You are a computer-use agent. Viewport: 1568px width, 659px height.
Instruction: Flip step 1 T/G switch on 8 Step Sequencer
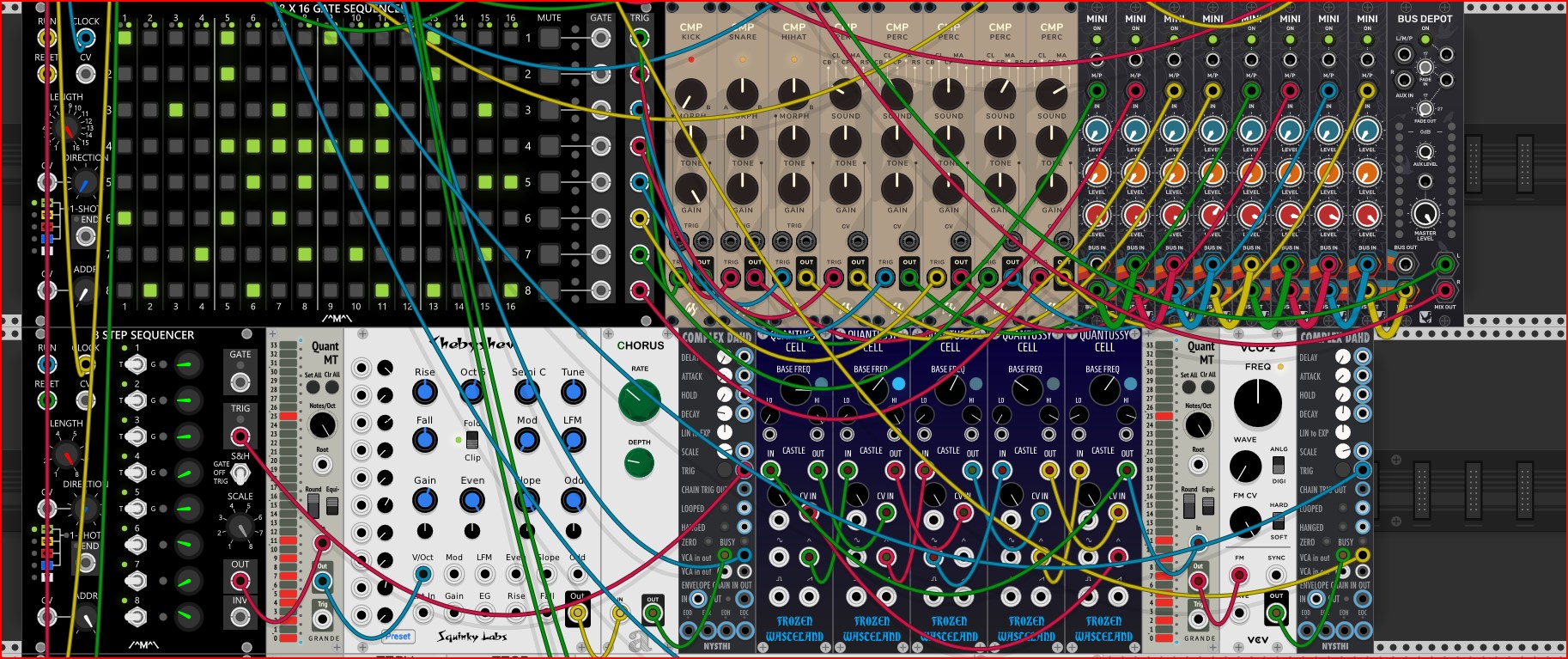[x=136, y=364]
